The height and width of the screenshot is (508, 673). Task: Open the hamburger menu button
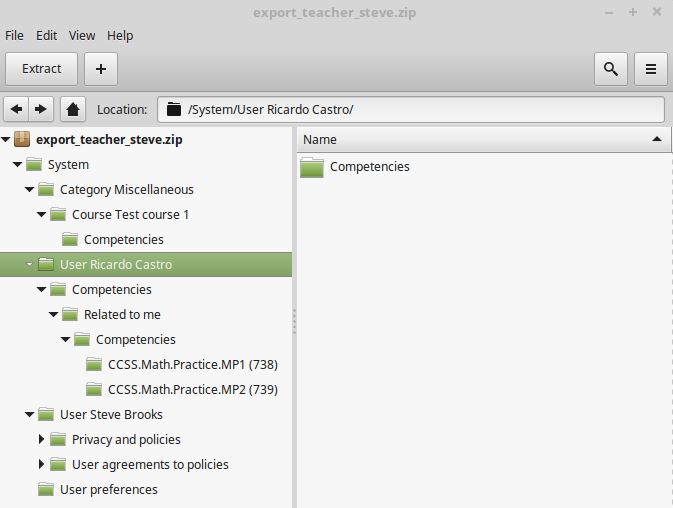pos(651,69)
